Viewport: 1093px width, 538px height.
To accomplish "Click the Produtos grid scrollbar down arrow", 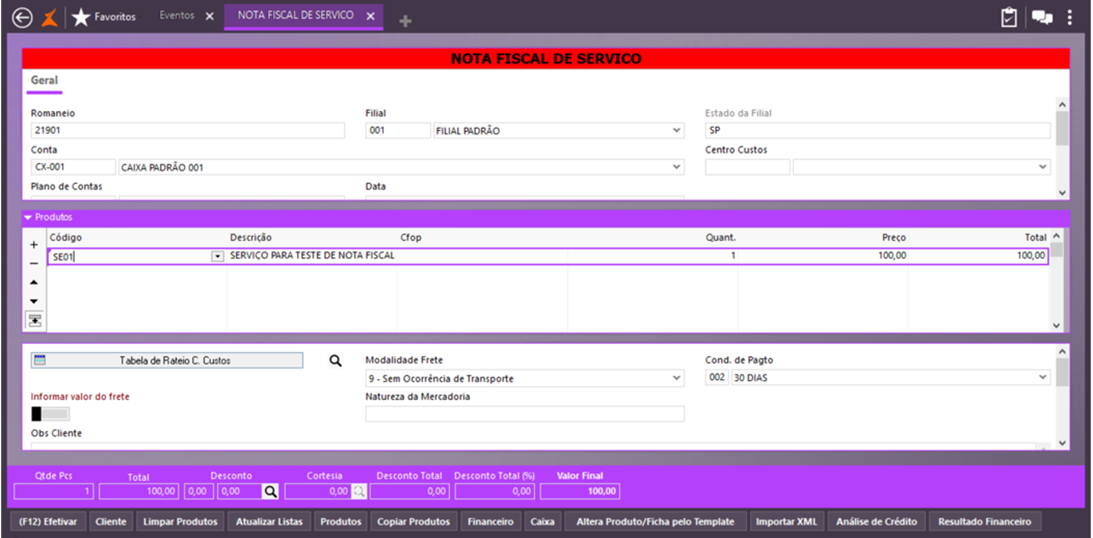I will tap(1057, 325).
